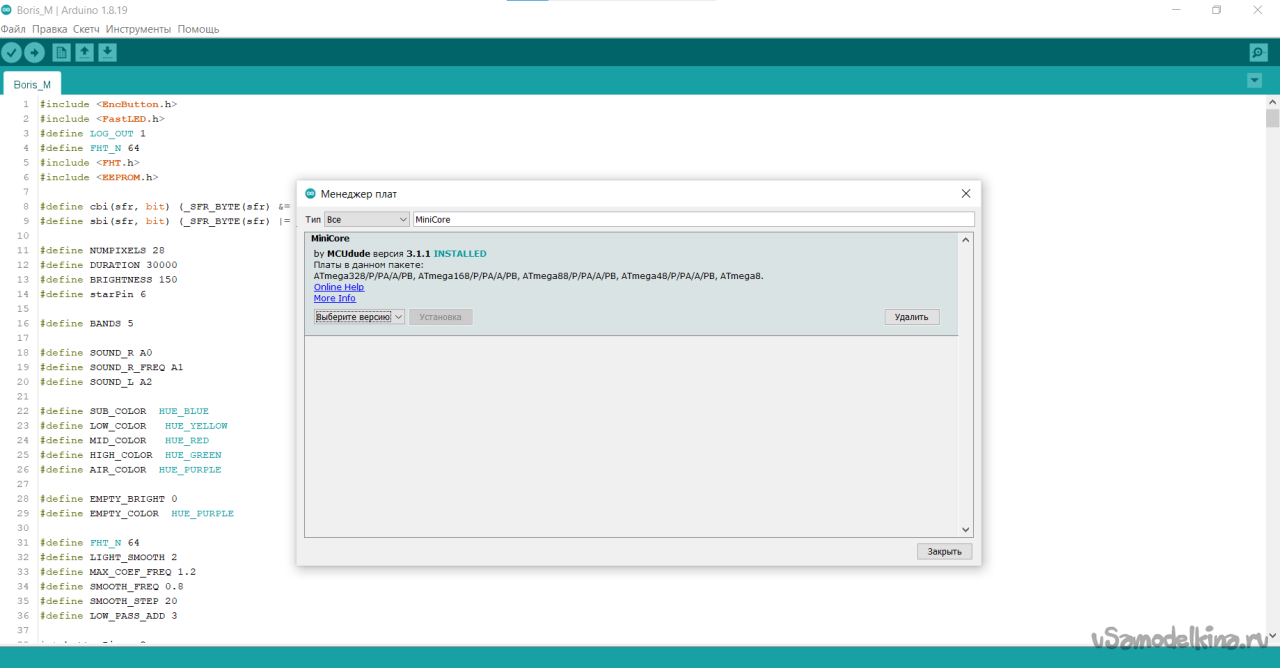The height and width of the screenshot is (668, 1280).
Task: Open the Serial Monitor icon
Action: pyautogui.click(x=1258, y=53)
